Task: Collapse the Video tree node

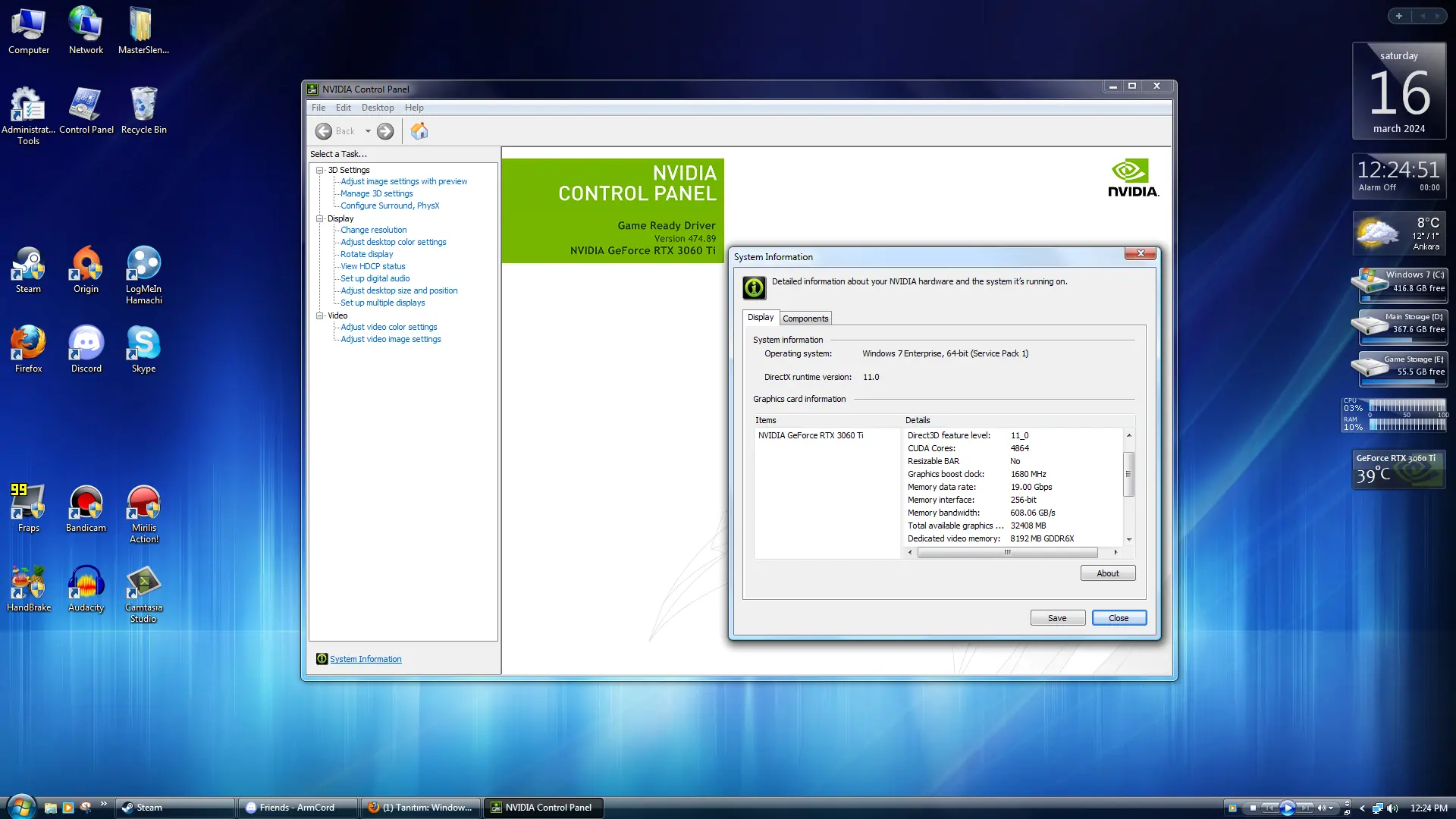Action: click(x=320, y=315)
